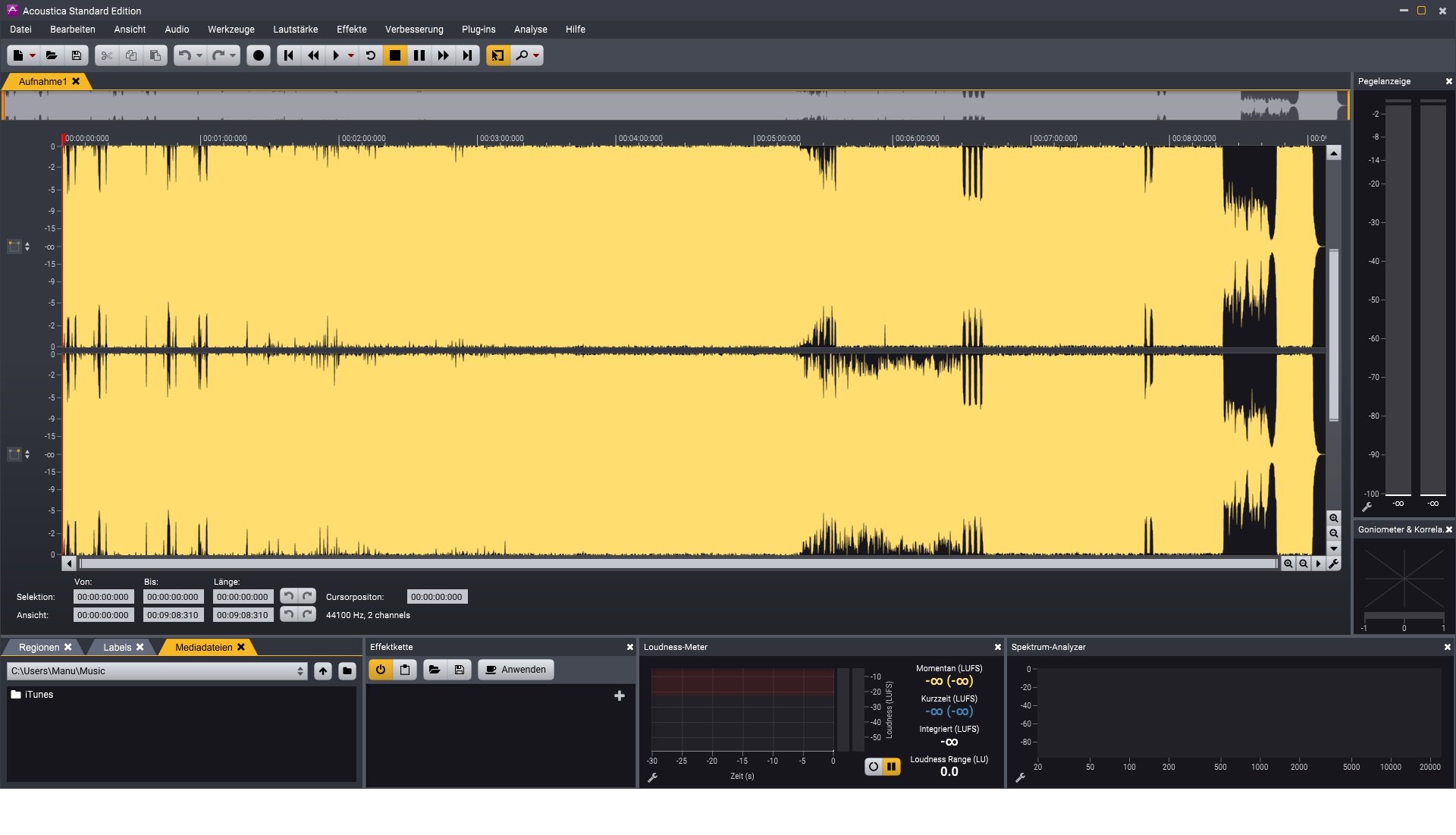Click the Record button in toolbar
1456x835 pixels.
(259, 55)
